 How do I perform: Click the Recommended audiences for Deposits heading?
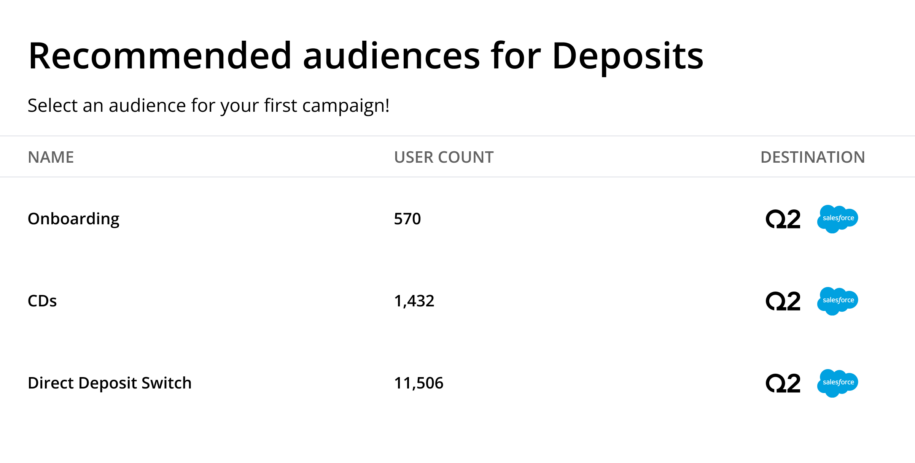pos(365,57)
